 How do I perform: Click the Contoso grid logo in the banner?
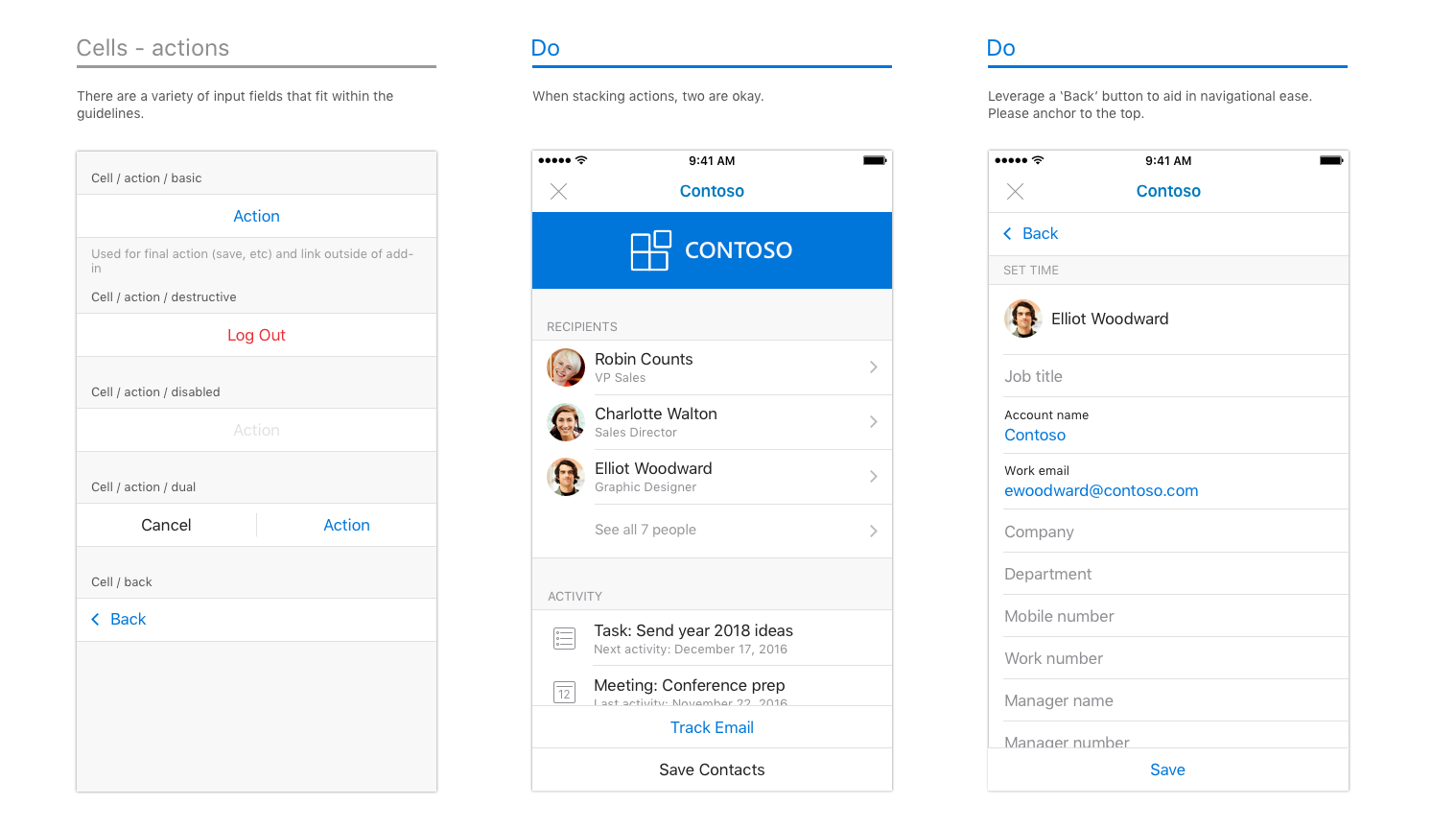[651, 250]
